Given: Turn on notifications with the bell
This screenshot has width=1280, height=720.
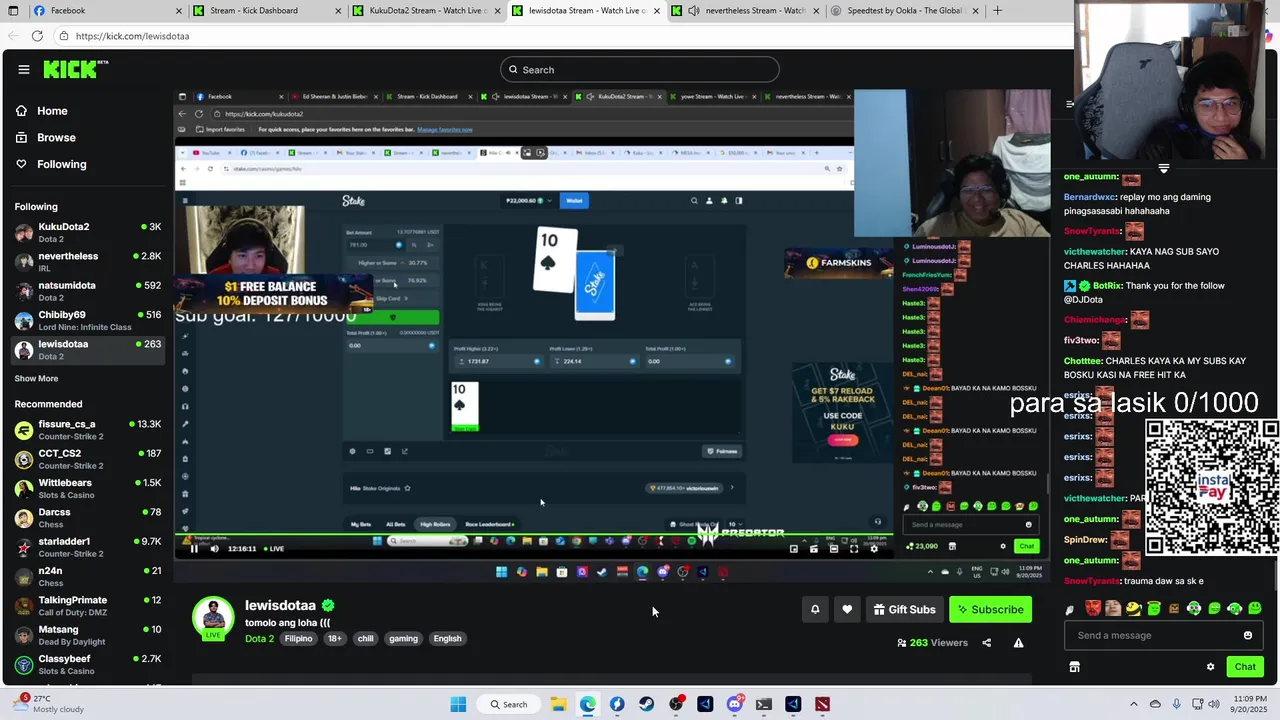Looking at the screenshot, I should coord(815,609).
